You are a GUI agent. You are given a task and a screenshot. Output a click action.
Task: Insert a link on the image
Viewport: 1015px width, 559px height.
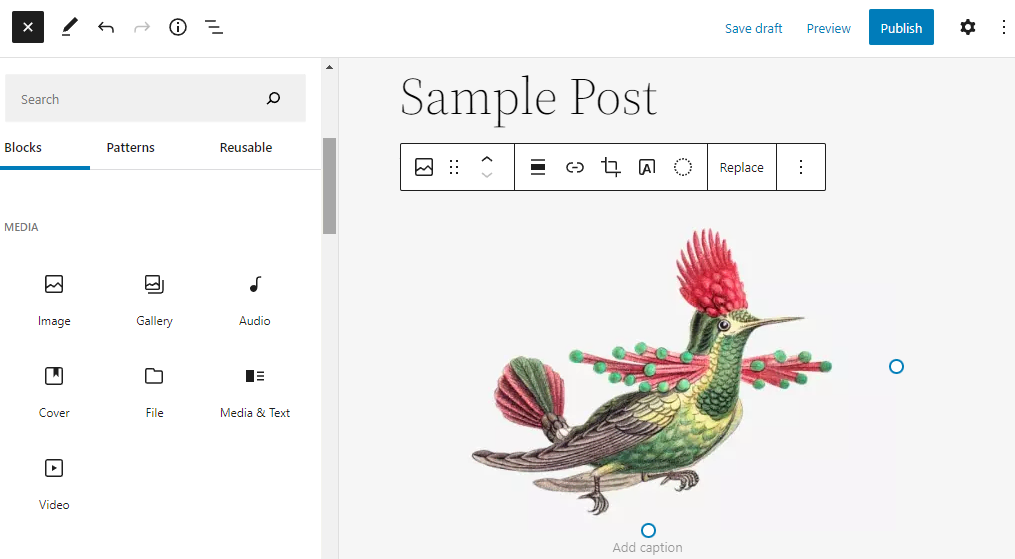pos(574,167)
